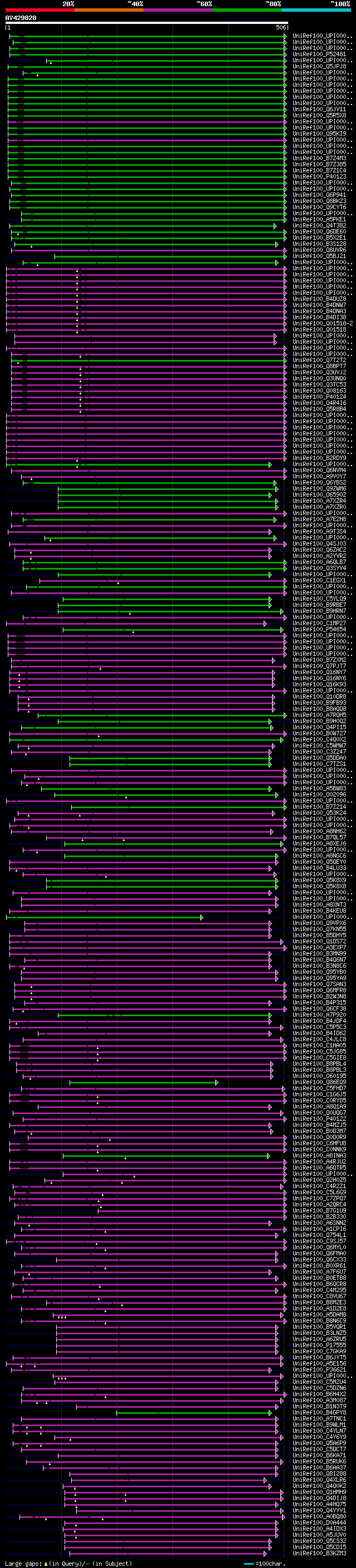Open hit UniRef100_B9HRN7
Viewport: 356px width, 1568px height.
319,611
